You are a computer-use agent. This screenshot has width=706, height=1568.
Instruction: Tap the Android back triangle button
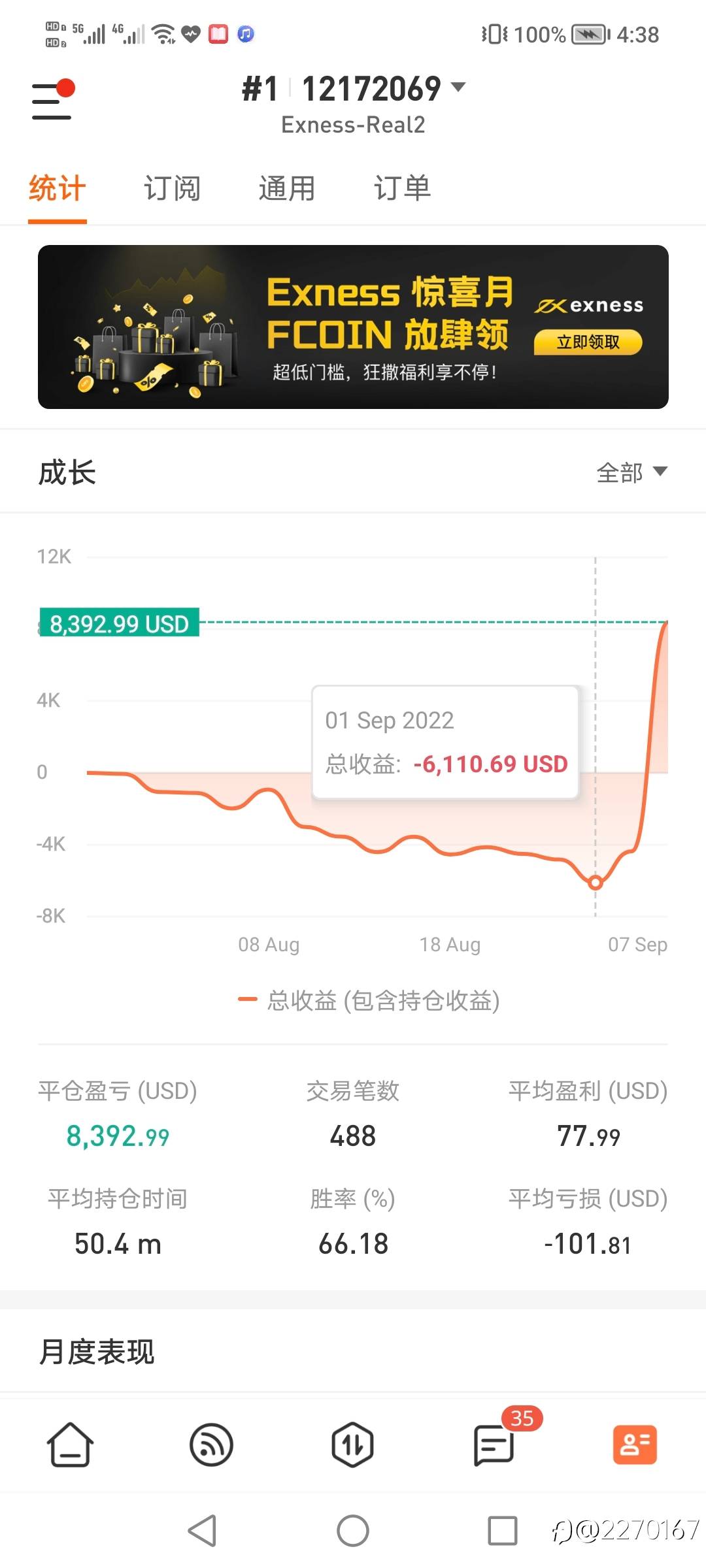[x=203, y=1530]
